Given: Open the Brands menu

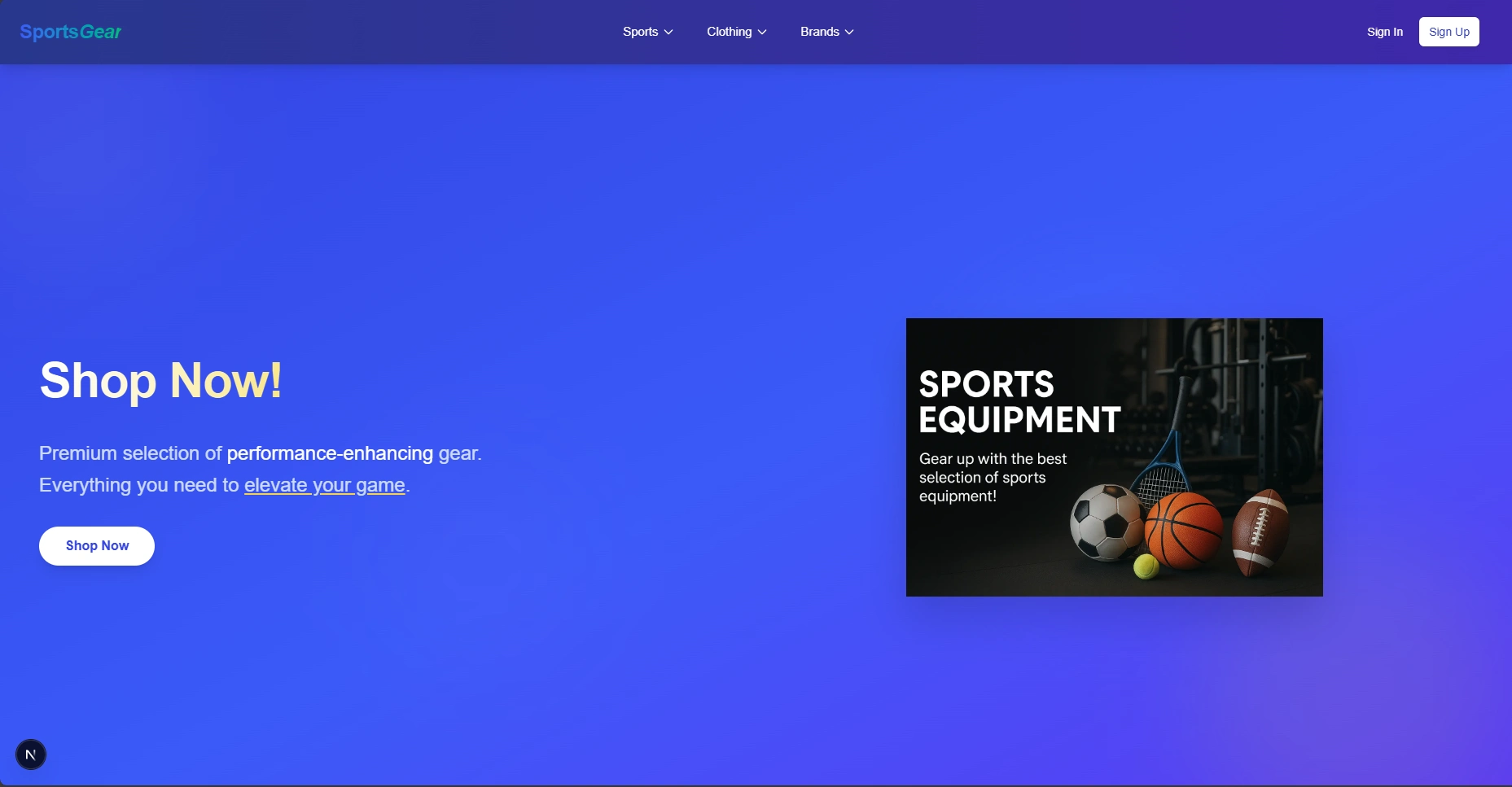Looking at the screenshot, I should click(827, 32).
